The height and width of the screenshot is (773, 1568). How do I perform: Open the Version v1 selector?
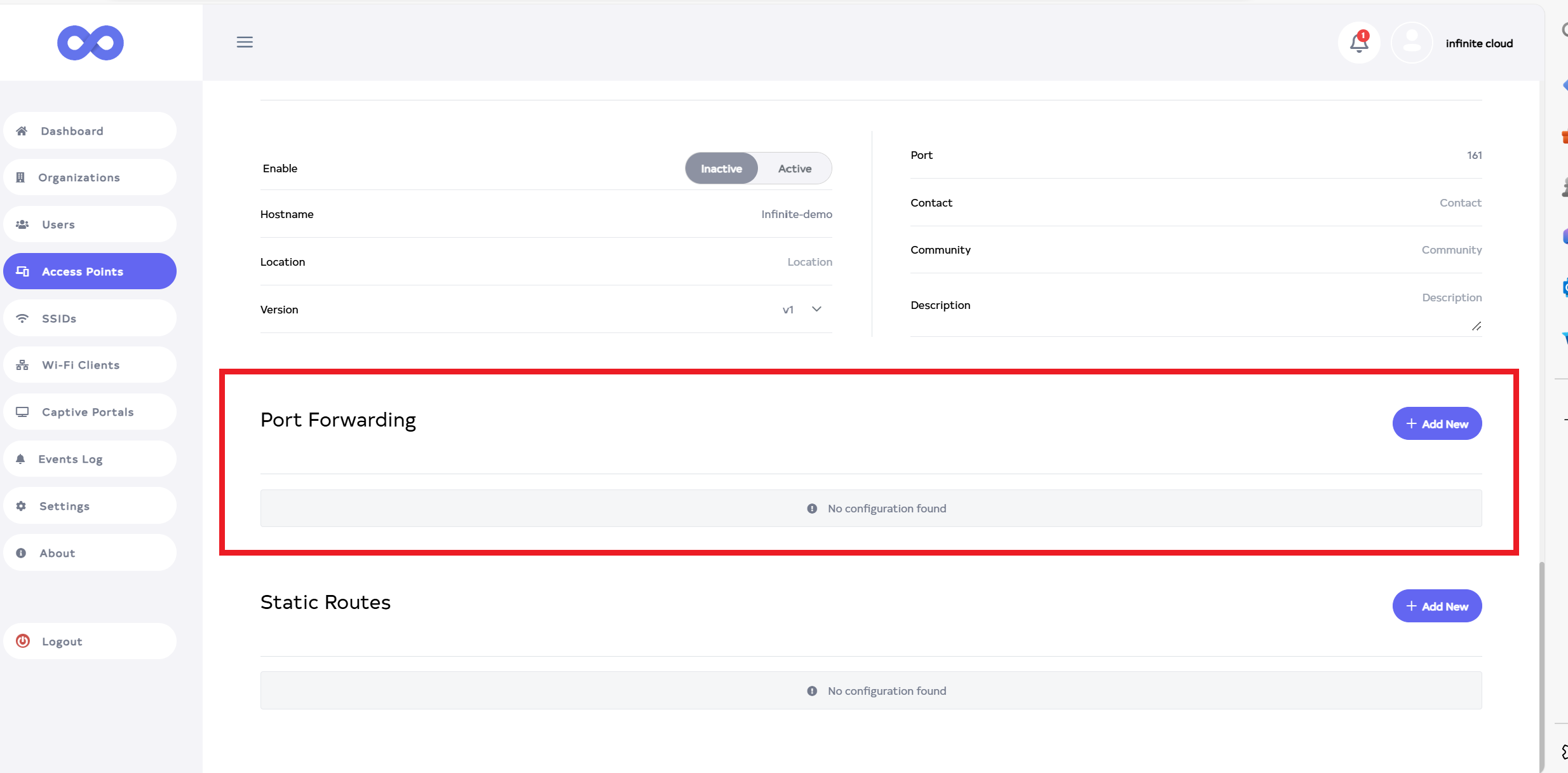788,310
